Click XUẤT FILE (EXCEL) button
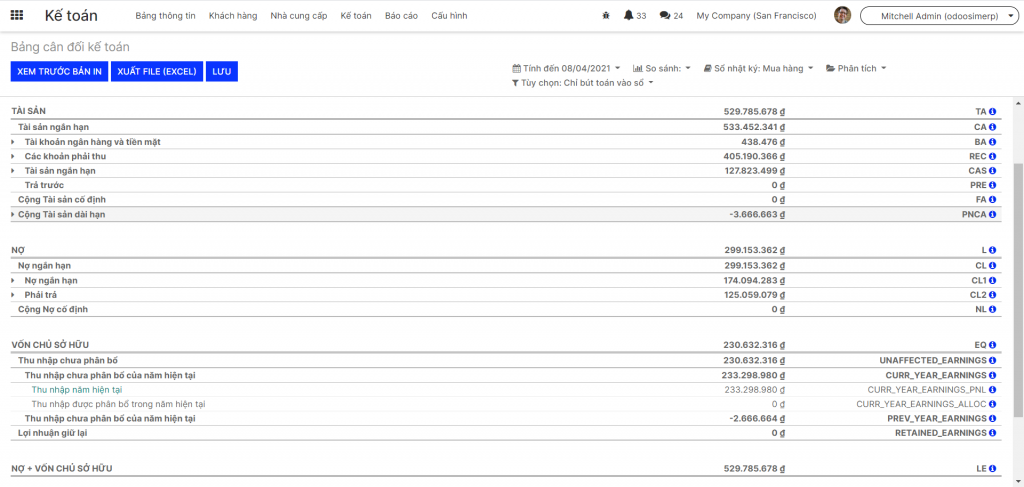The height and width of the screenshot is (487, 1024). 157,72
